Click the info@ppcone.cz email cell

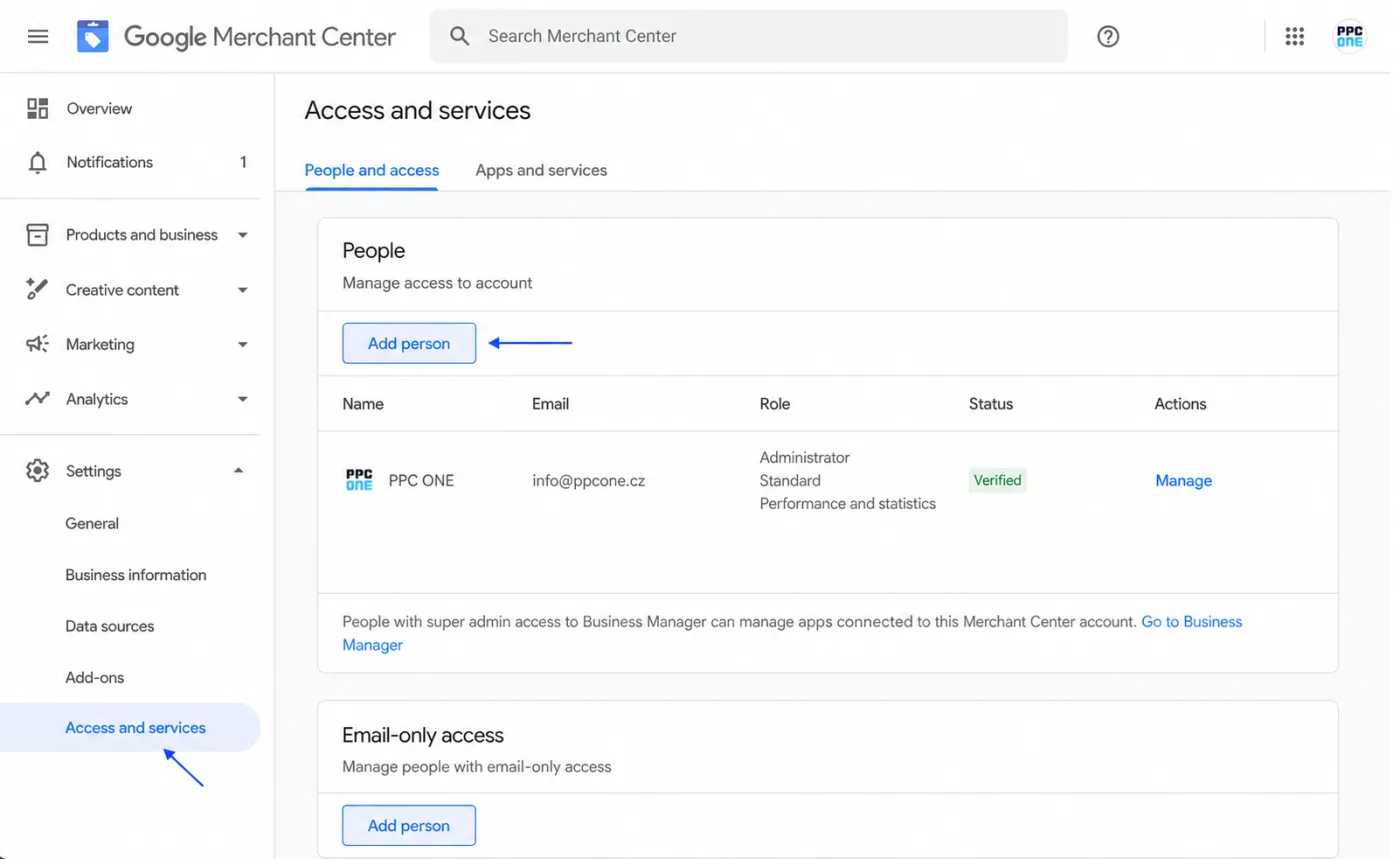[588, 480]
